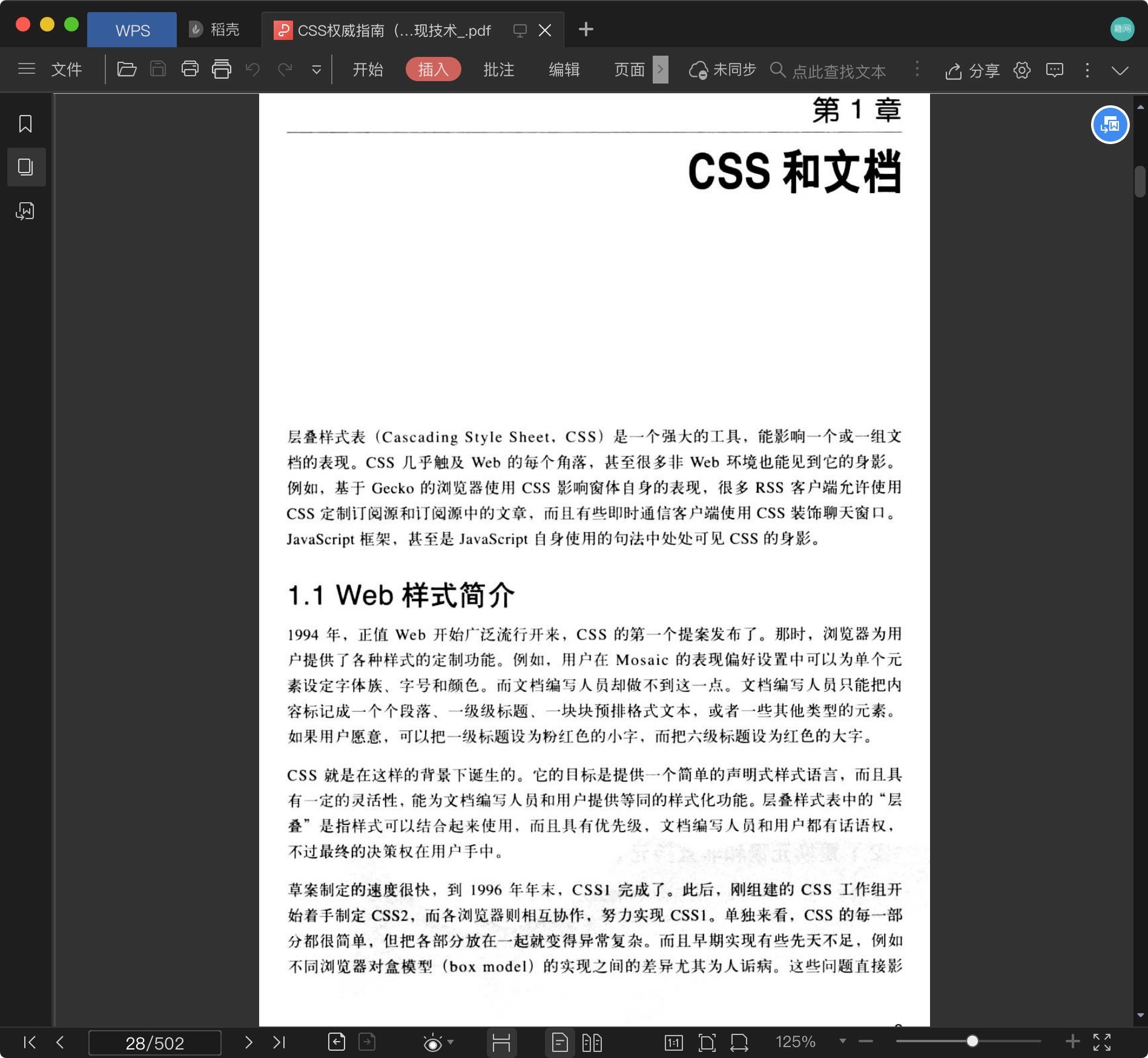The image size is (1148, 1058).
Task: Open the 开始 ribbon tab
Action: tap(368, 70)
